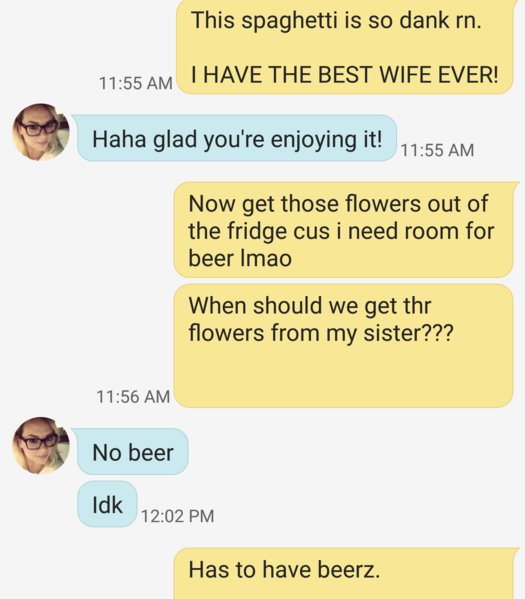The height and width of the screenshot is (599, 525).
Task: Click the 11:56 AM timestamp
Action: point(133,396)
